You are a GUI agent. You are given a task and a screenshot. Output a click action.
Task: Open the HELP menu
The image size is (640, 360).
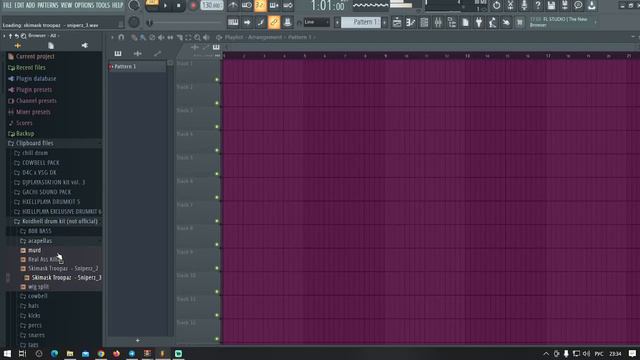(x=118, y=5)
